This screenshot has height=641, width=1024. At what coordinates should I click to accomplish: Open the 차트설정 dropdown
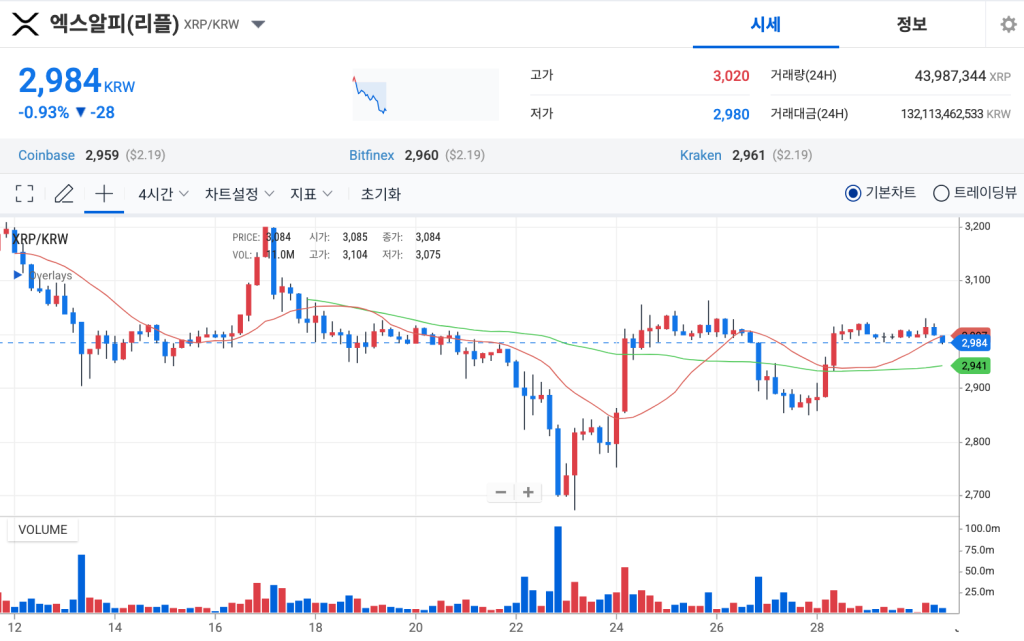(x=239, y=194)
